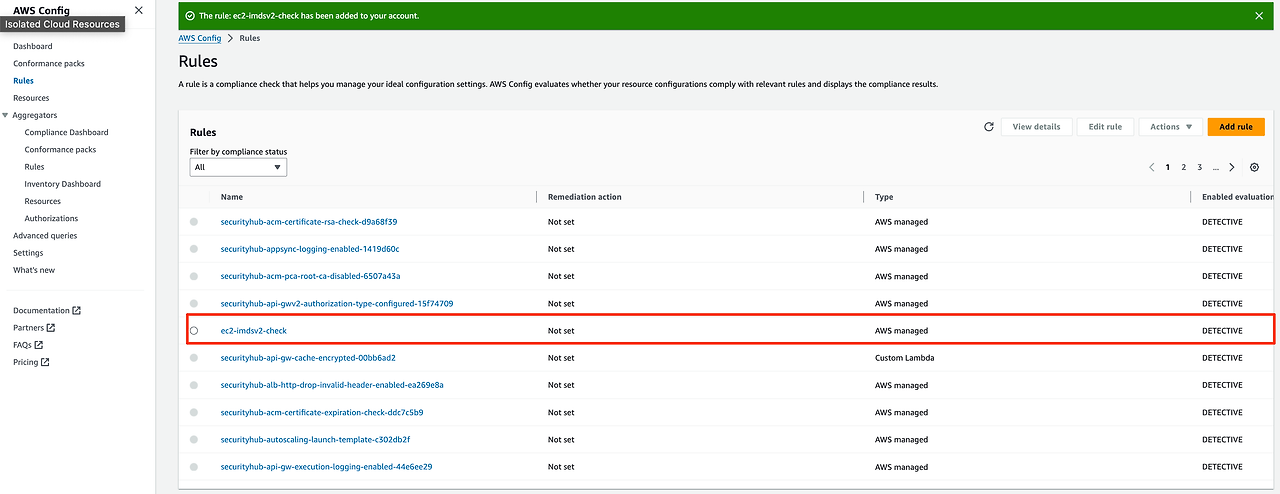This screenshot has width=1280, height=494.
Task: Open the Filter by compliance status dropdown
Action: tap(238, 167)
